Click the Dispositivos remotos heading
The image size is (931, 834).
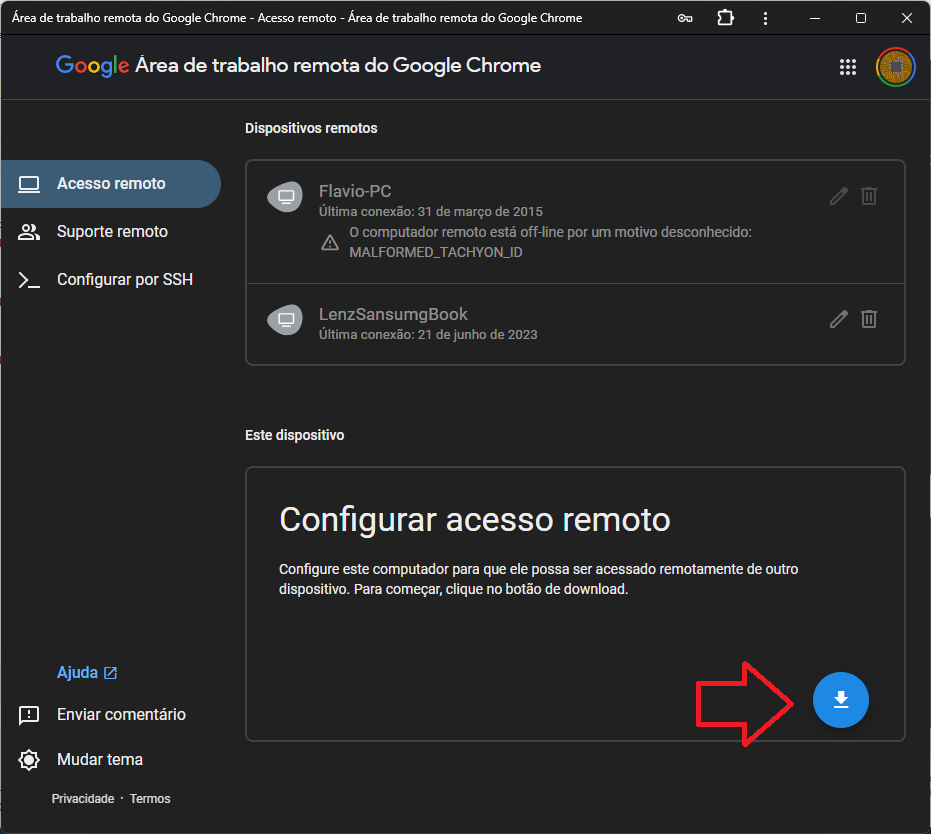tap(311, 128)
